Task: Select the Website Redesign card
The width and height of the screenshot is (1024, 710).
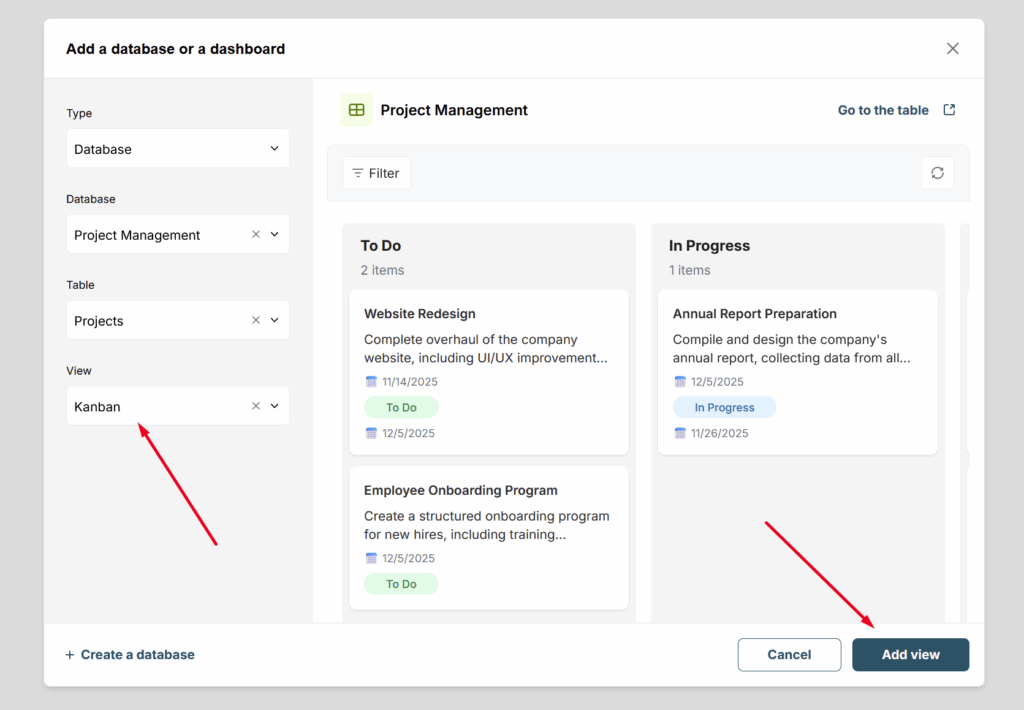Action: [x=488, y=314]
